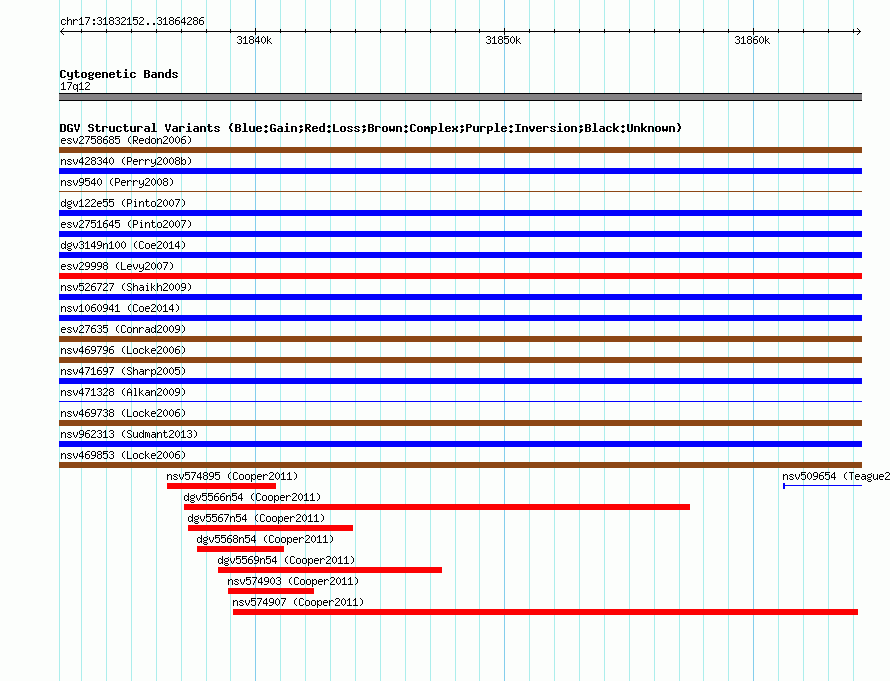The width and height of the screenshot is (890, 681).
Task: Select the brown nsv469738 complex bar
Action: tap(460, 423)
